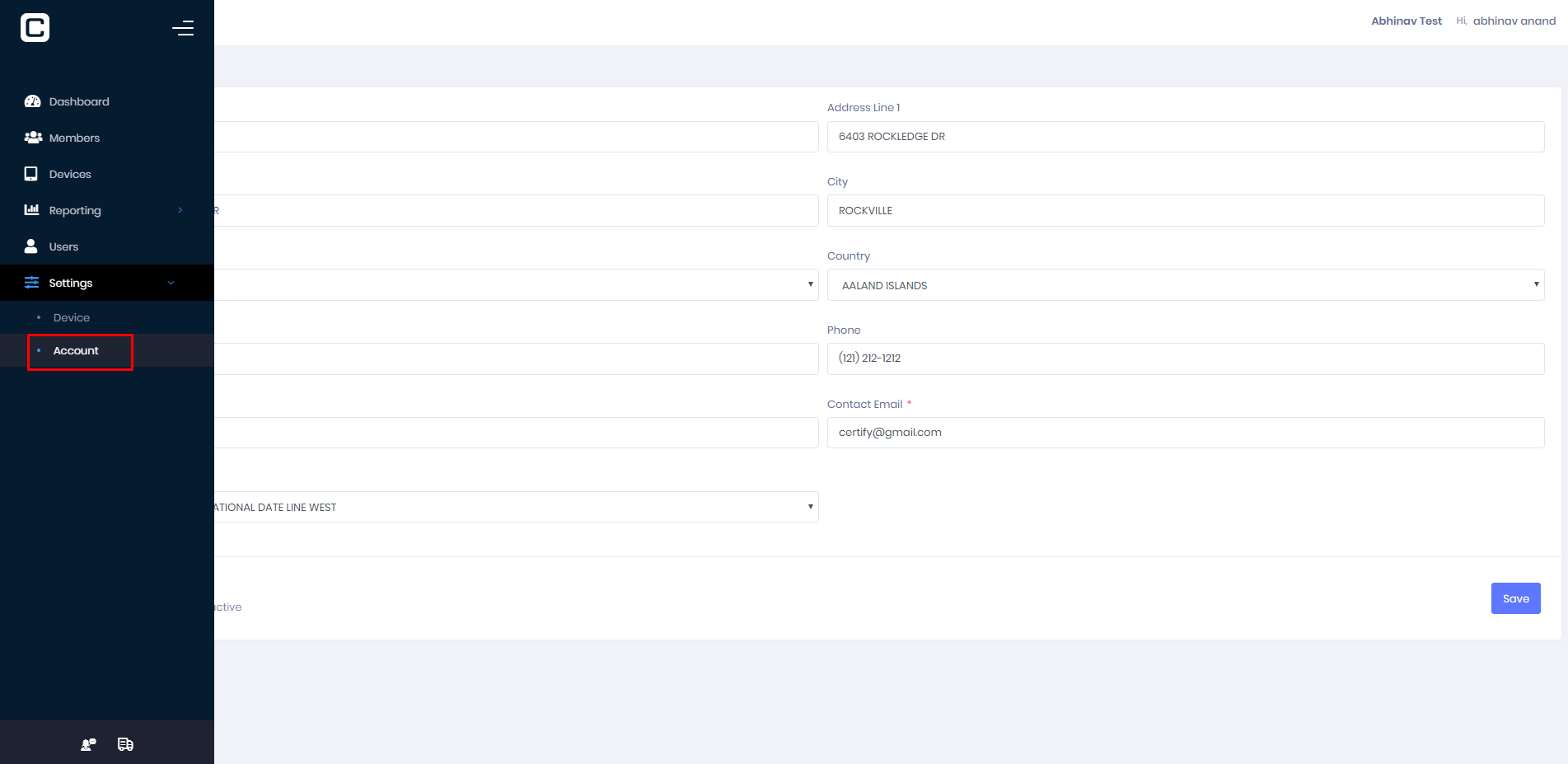This screenshot has width=1568, height=764.
Task: Open the Dashboard gauge icon
Action: (x=32, y=101)
